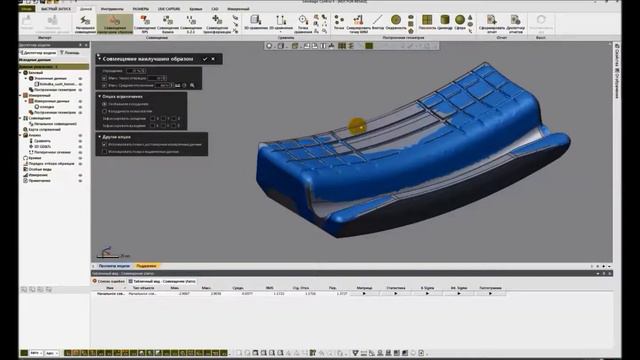
Task: Open the Transform Alignment (Совмещение трансформацией) tool
Action: pos(217,24)
